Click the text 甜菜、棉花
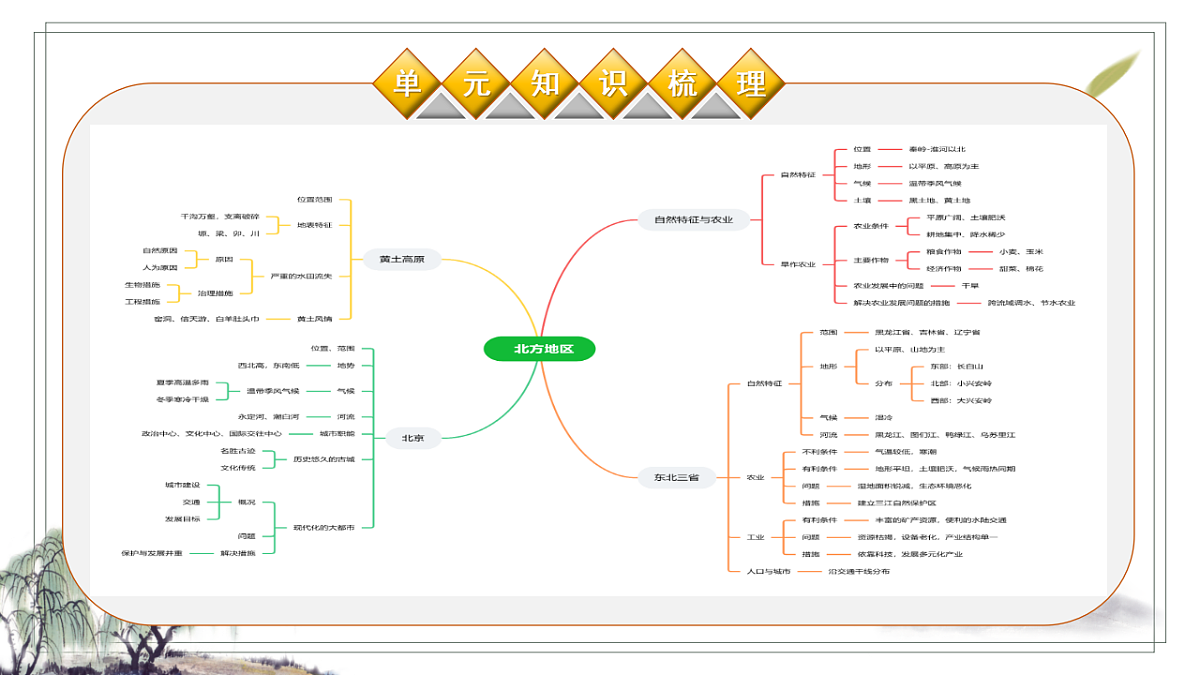Image resolution: width=1200 pixels, height=675 pixels. (1020, 268)
